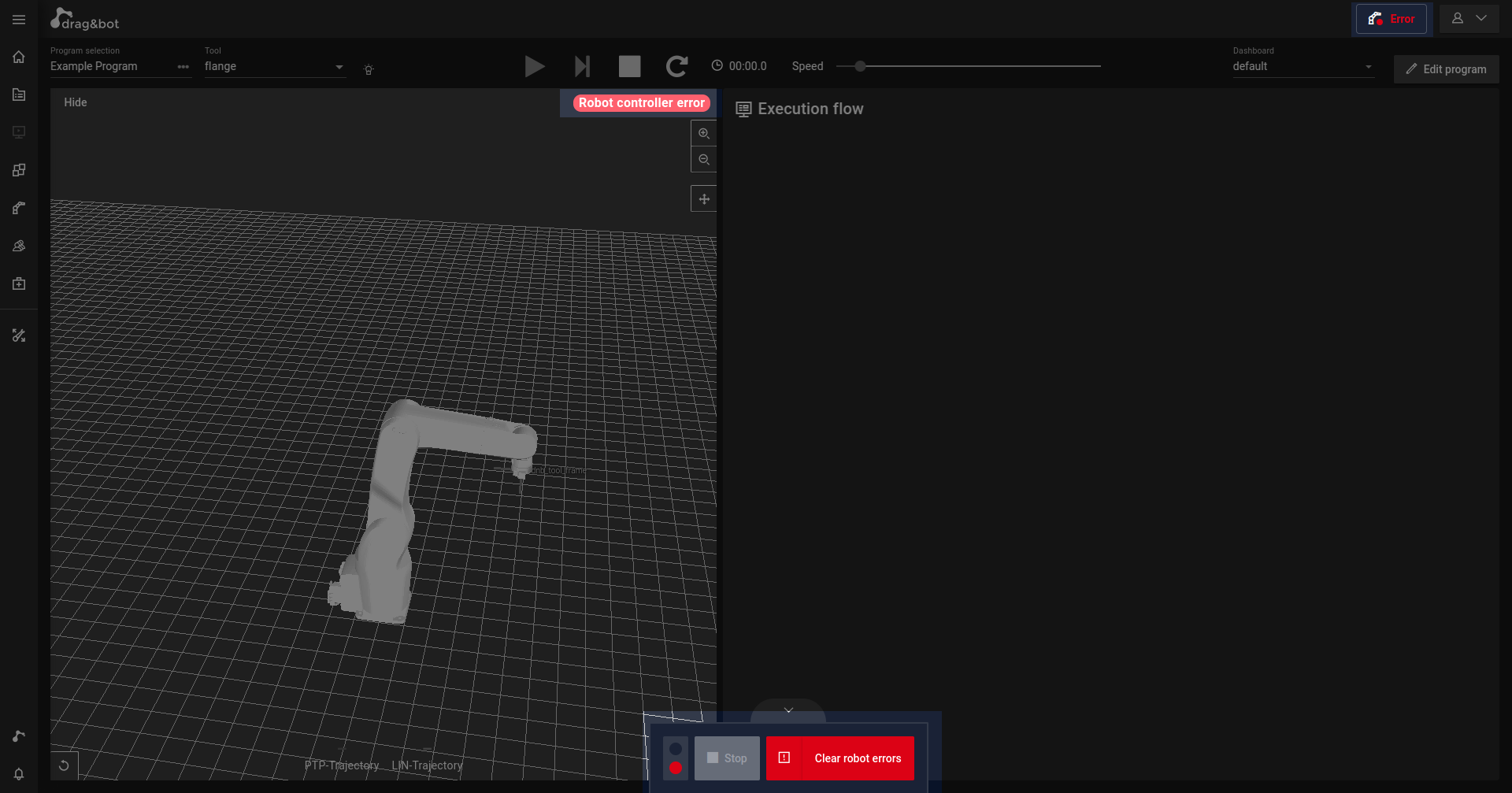Screen dimensions: 1512x793
Task: Reset program with the reload arrow
Action: [x=676, y=66]
